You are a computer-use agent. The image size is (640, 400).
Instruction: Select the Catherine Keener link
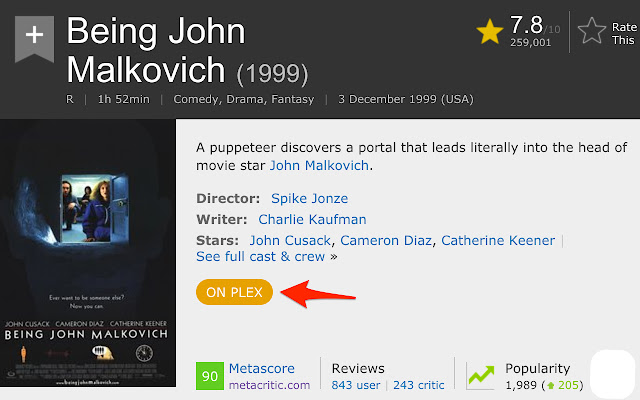[498, 240]
